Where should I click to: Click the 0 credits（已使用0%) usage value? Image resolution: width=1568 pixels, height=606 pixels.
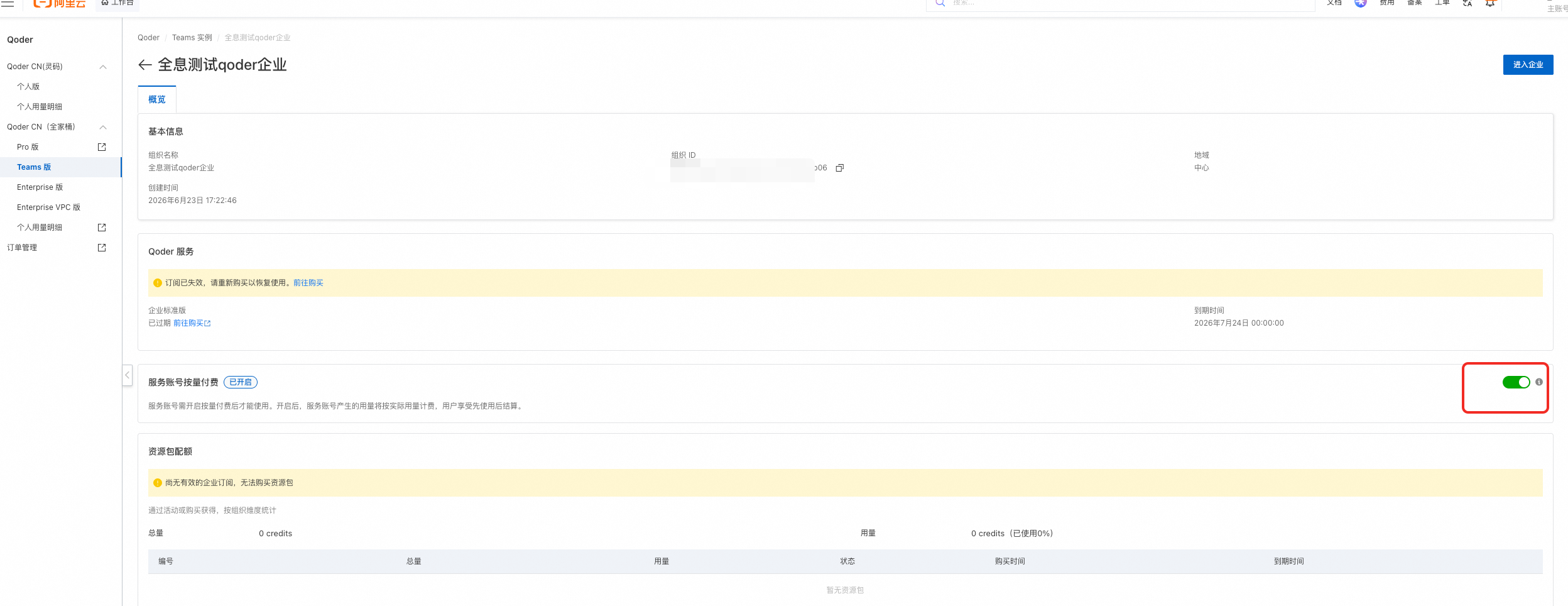coord(1012,534)
